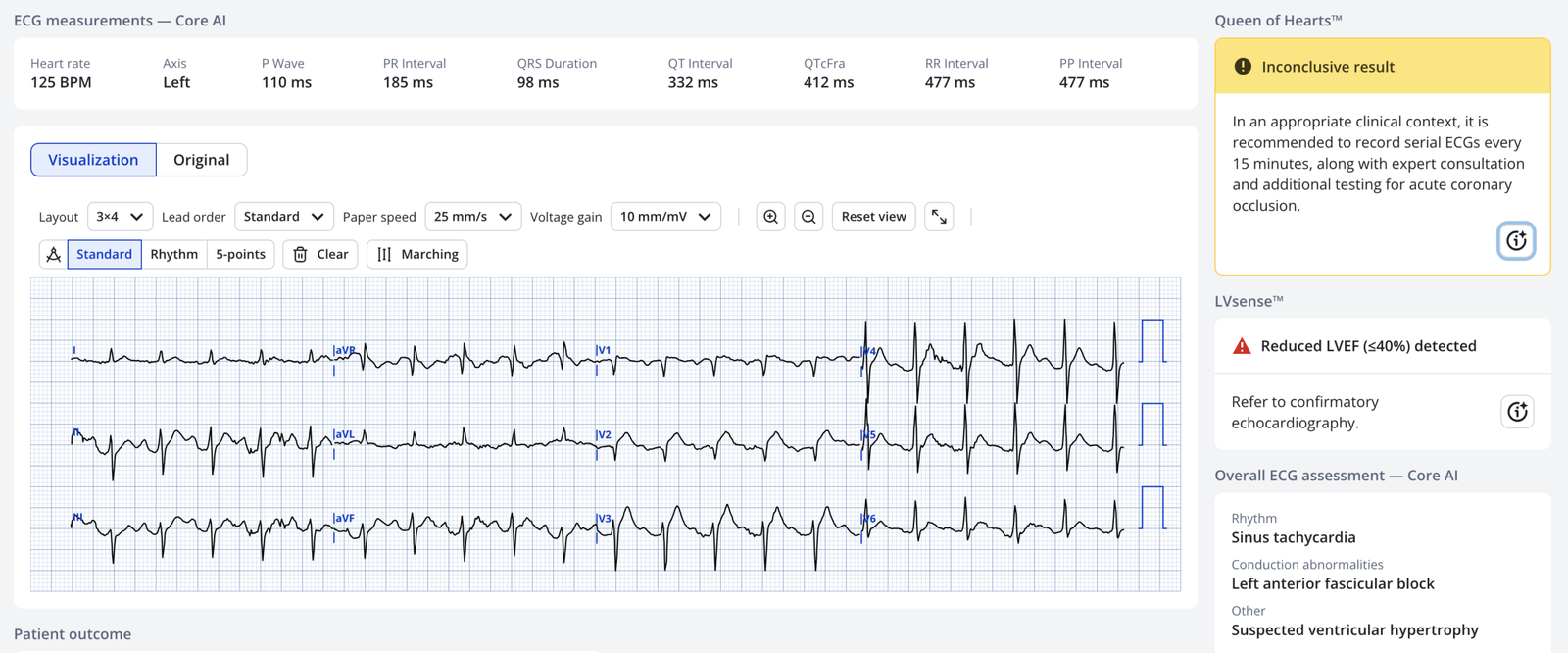Click ECG measurements — Core AI heading
1568x653 pixels.
tap(120, 21)
